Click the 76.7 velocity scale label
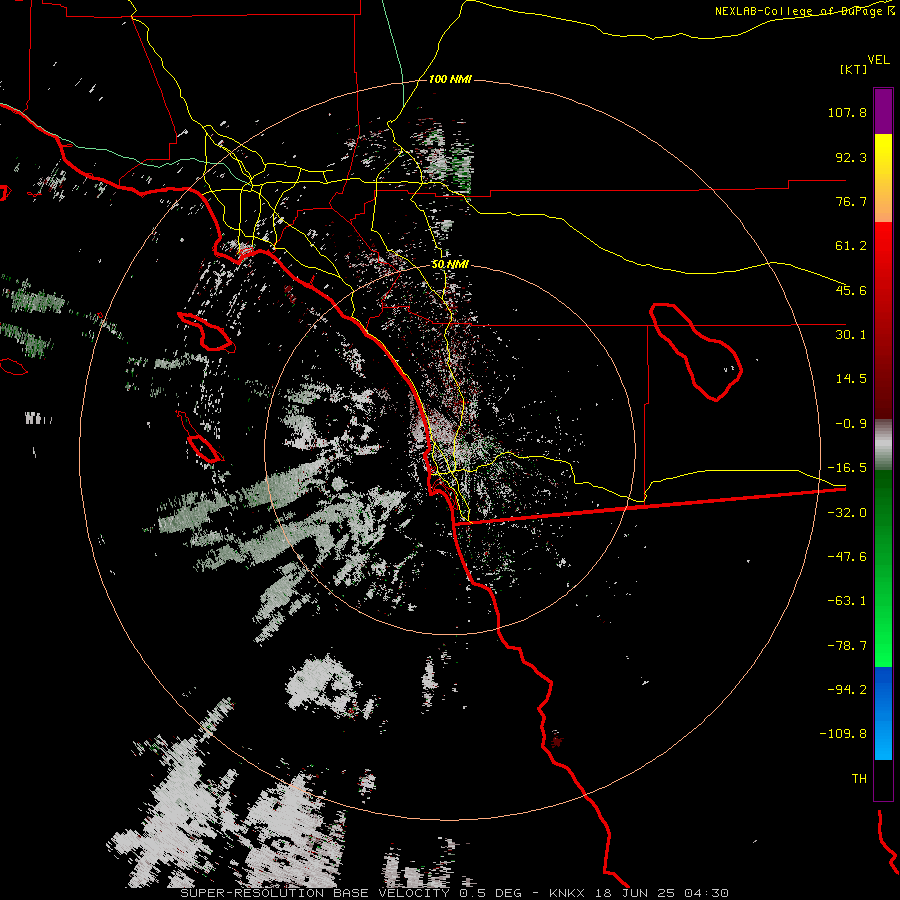The height and width of the screenshot is (900, 900). point(851,201)
